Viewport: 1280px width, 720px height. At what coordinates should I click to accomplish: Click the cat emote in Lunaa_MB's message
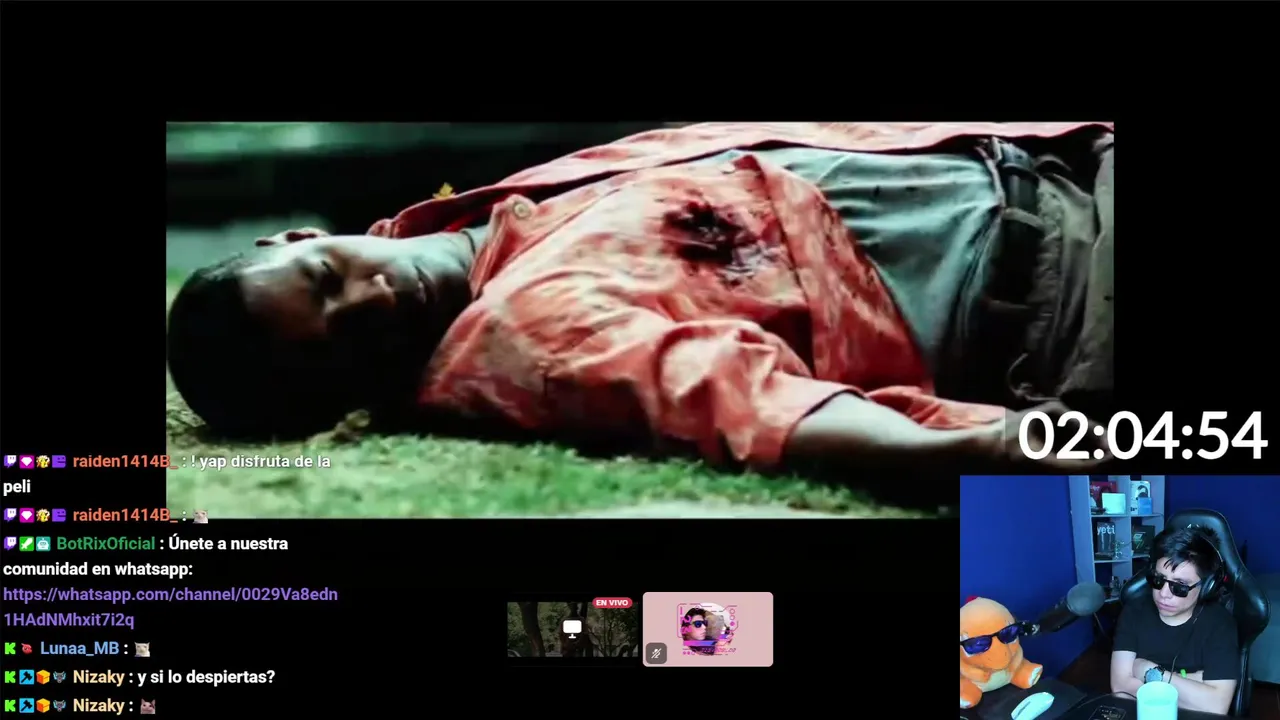(143, 649)
